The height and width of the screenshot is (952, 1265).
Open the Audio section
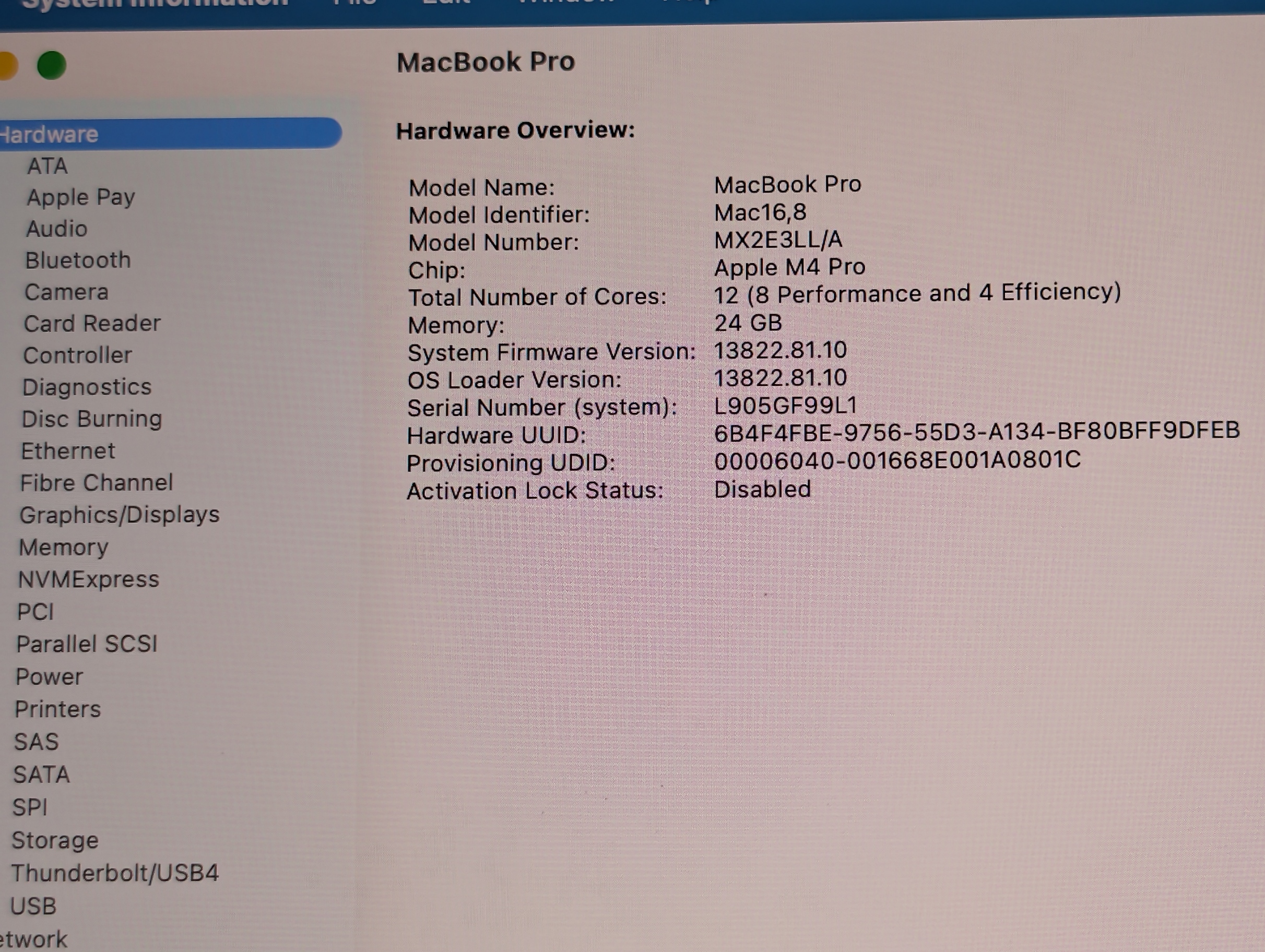56,229
